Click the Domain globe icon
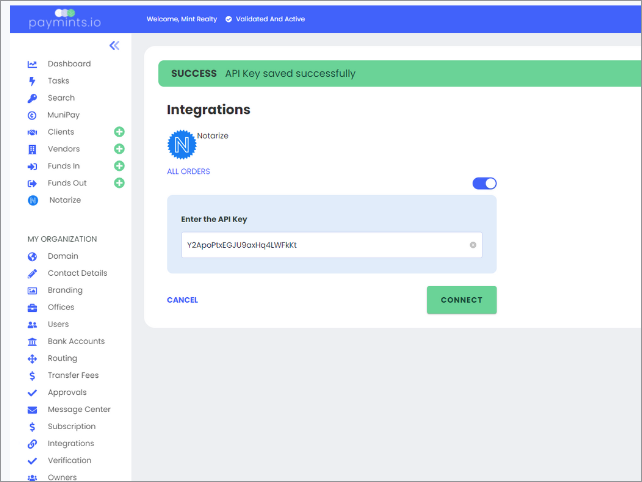The image size is (642, 482). [32, 257]
